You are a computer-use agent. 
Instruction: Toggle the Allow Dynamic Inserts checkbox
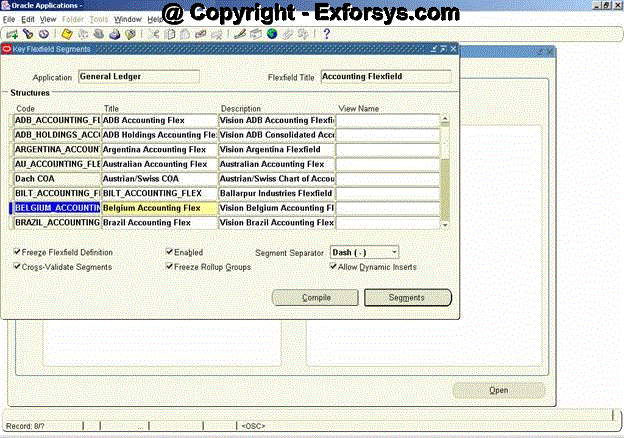point(333,267)
